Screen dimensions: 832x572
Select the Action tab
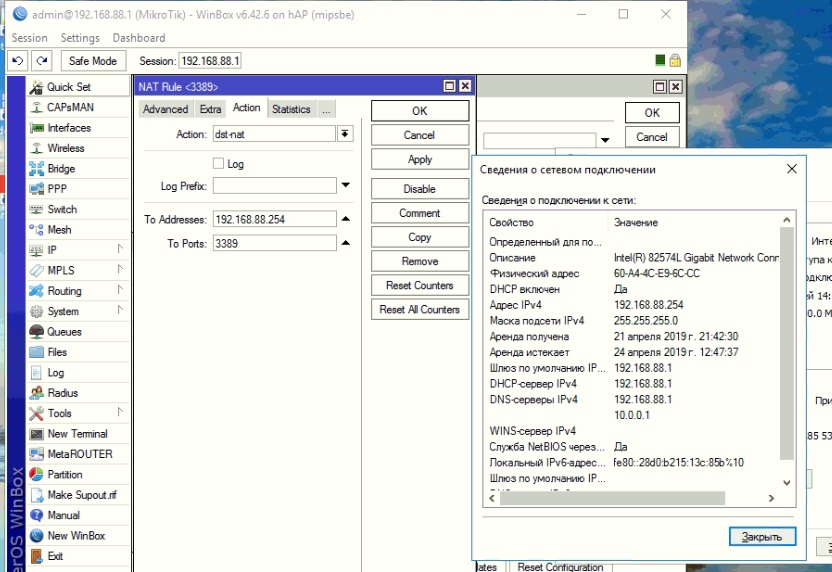246,108
